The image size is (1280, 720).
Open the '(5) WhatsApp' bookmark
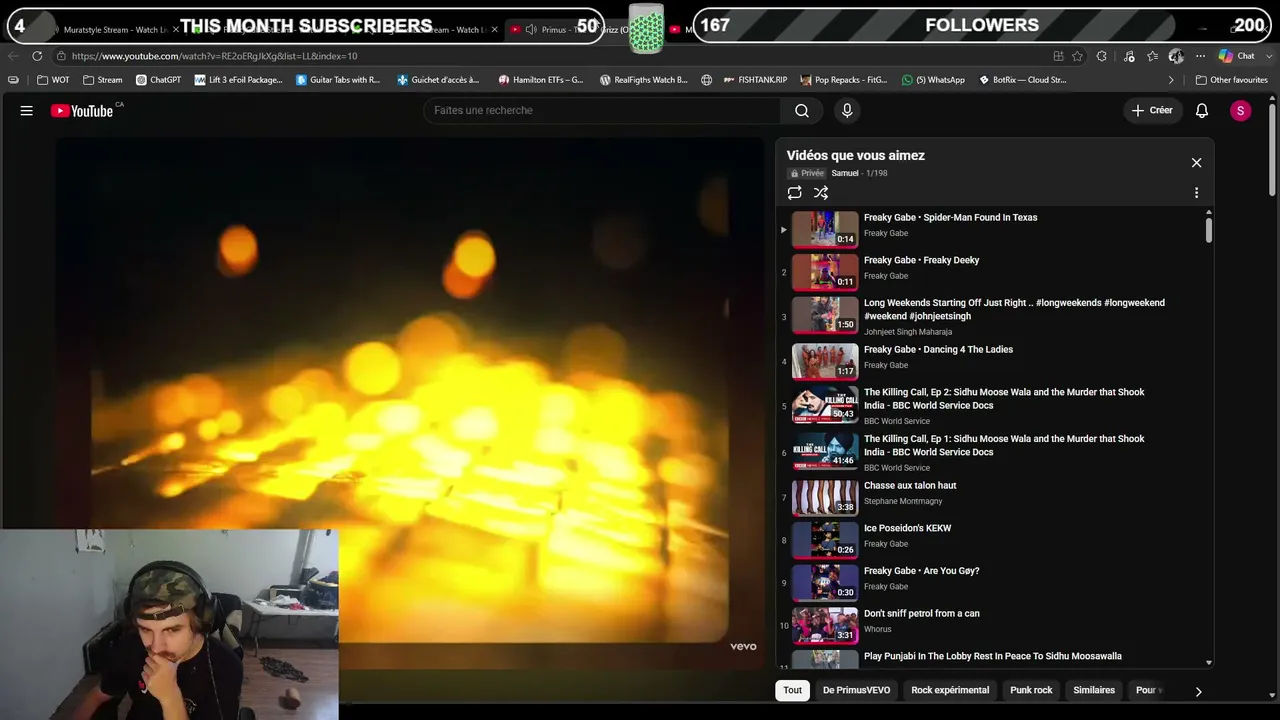click(933, 80)
